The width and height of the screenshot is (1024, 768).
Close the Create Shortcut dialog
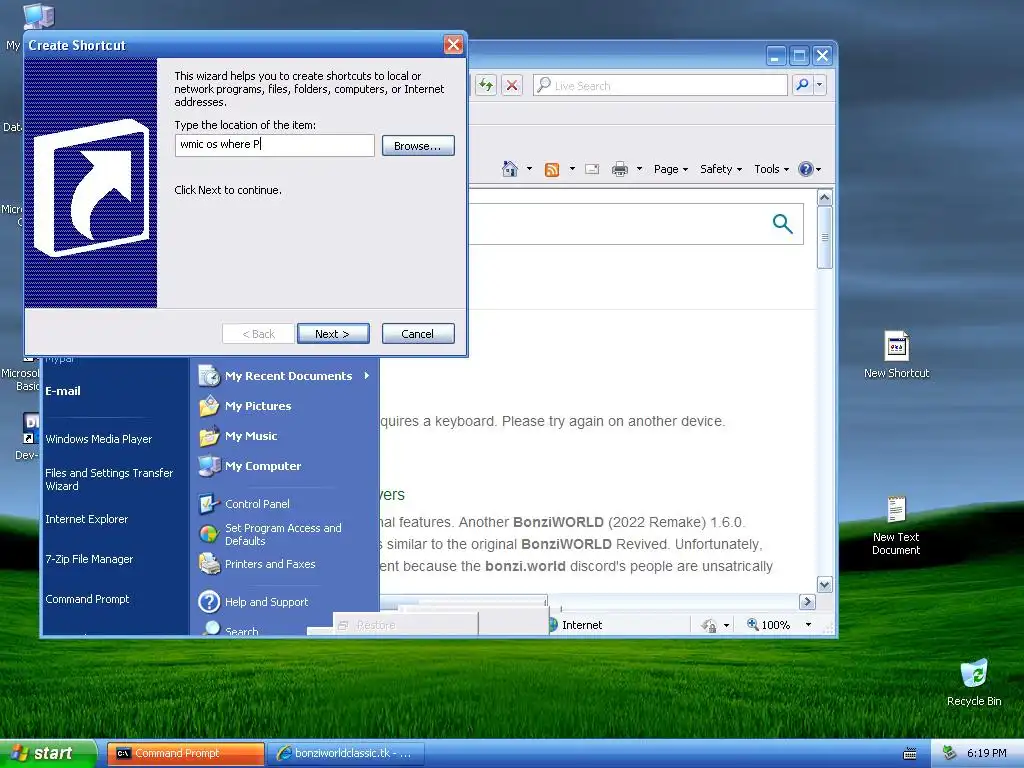click(453, 45)
